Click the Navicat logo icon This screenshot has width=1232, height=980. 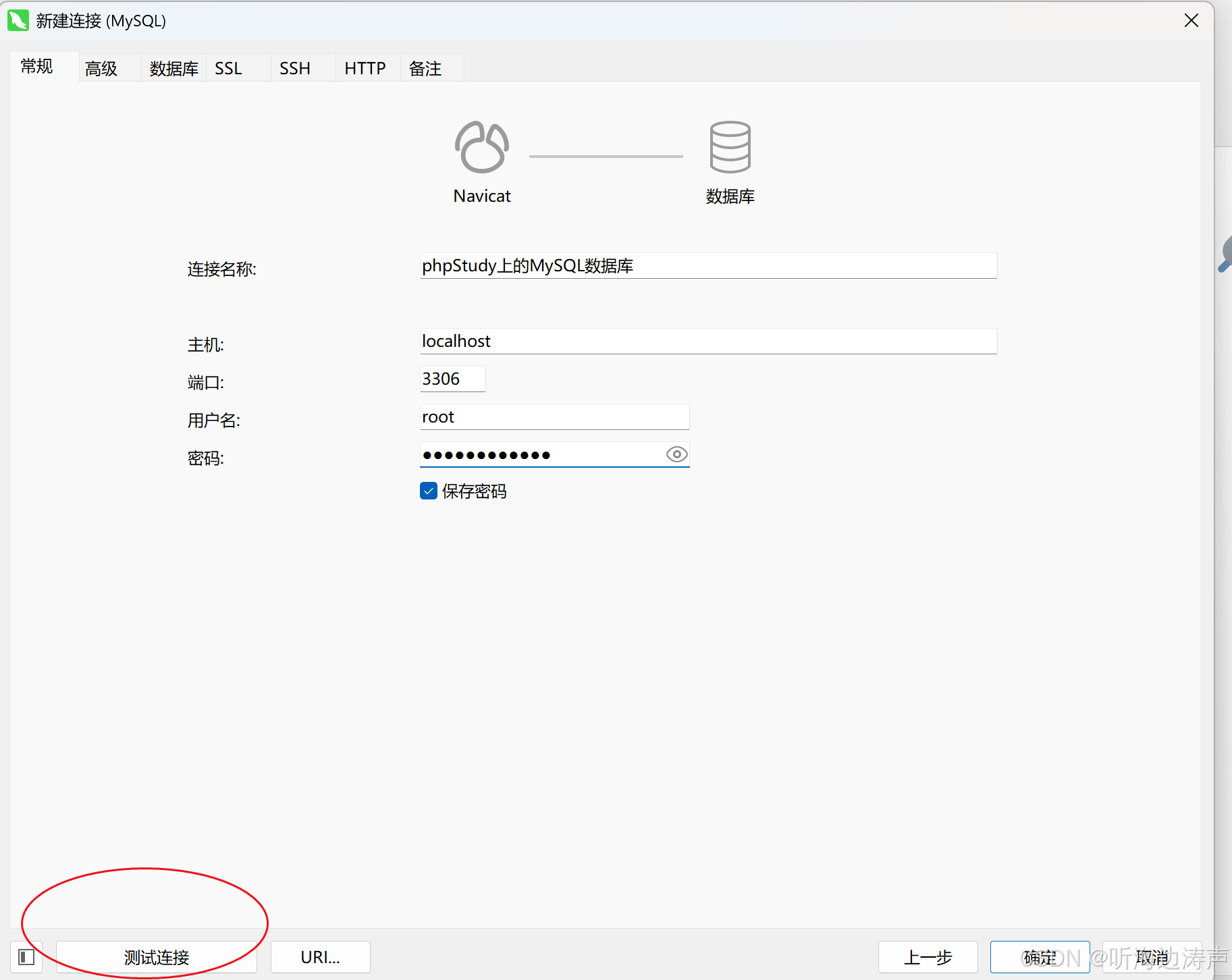click(482, 147)
